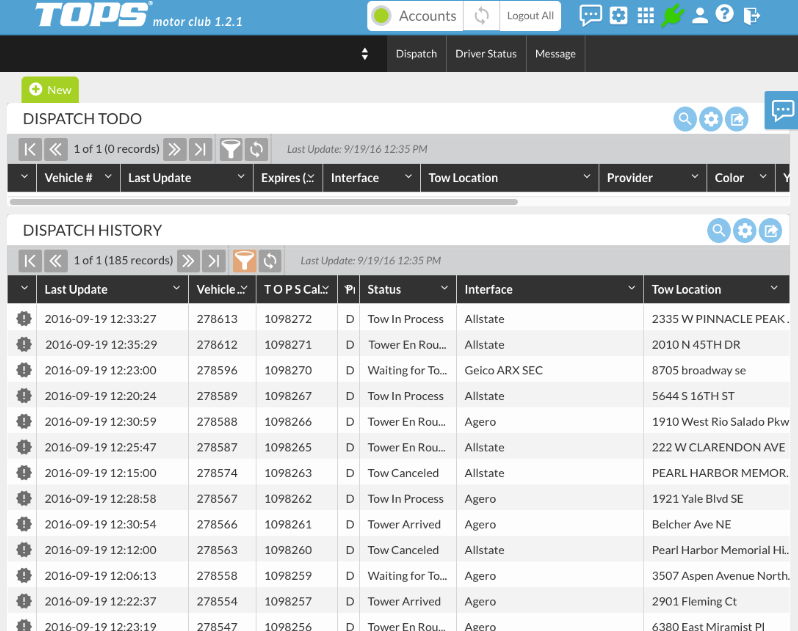Image resolution: width=798 pixels, height=631 pixels.
Task: Open Dispatch History panel settings gear
Action: pyautogui.click(x=745, y=231)
